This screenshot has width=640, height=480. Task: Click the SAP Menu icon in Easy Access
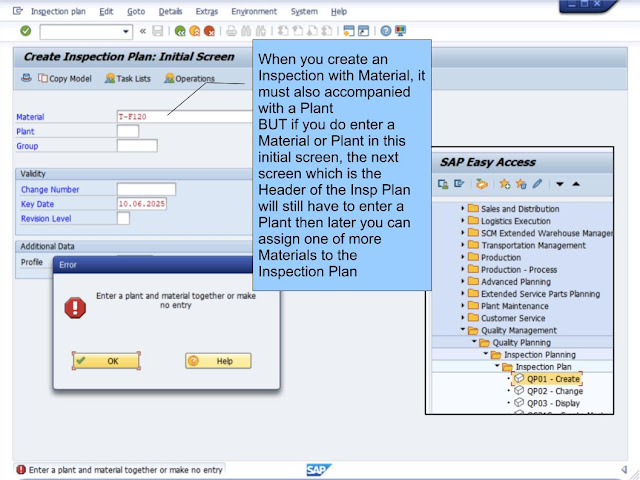click(459, 184)
